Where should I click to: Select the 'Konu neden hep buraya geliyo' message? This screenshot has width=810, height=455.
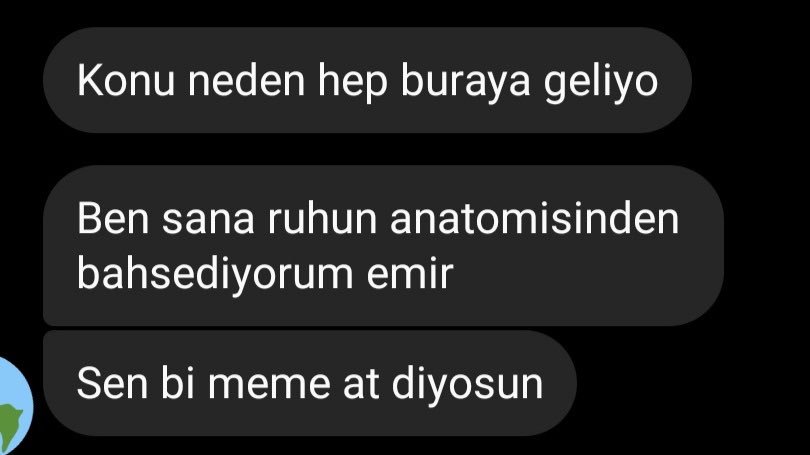367,80
